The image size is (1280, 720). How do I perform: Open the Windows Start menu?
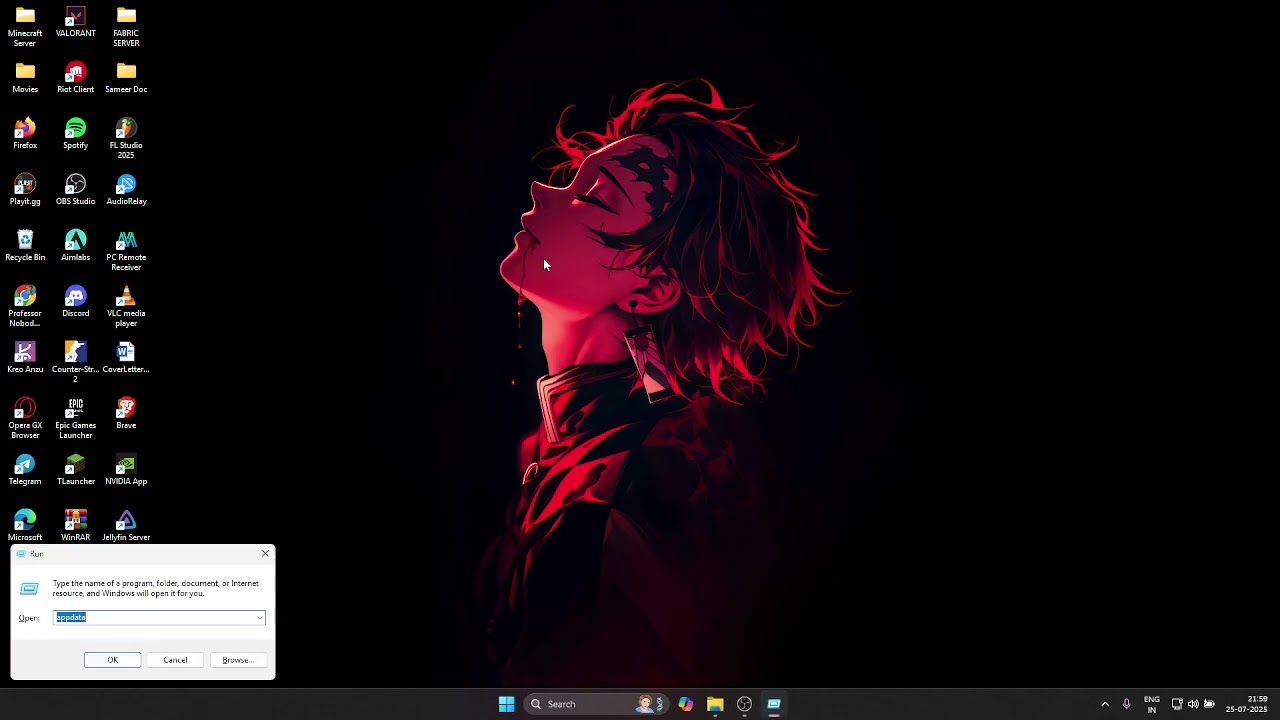tap(506, 704)
